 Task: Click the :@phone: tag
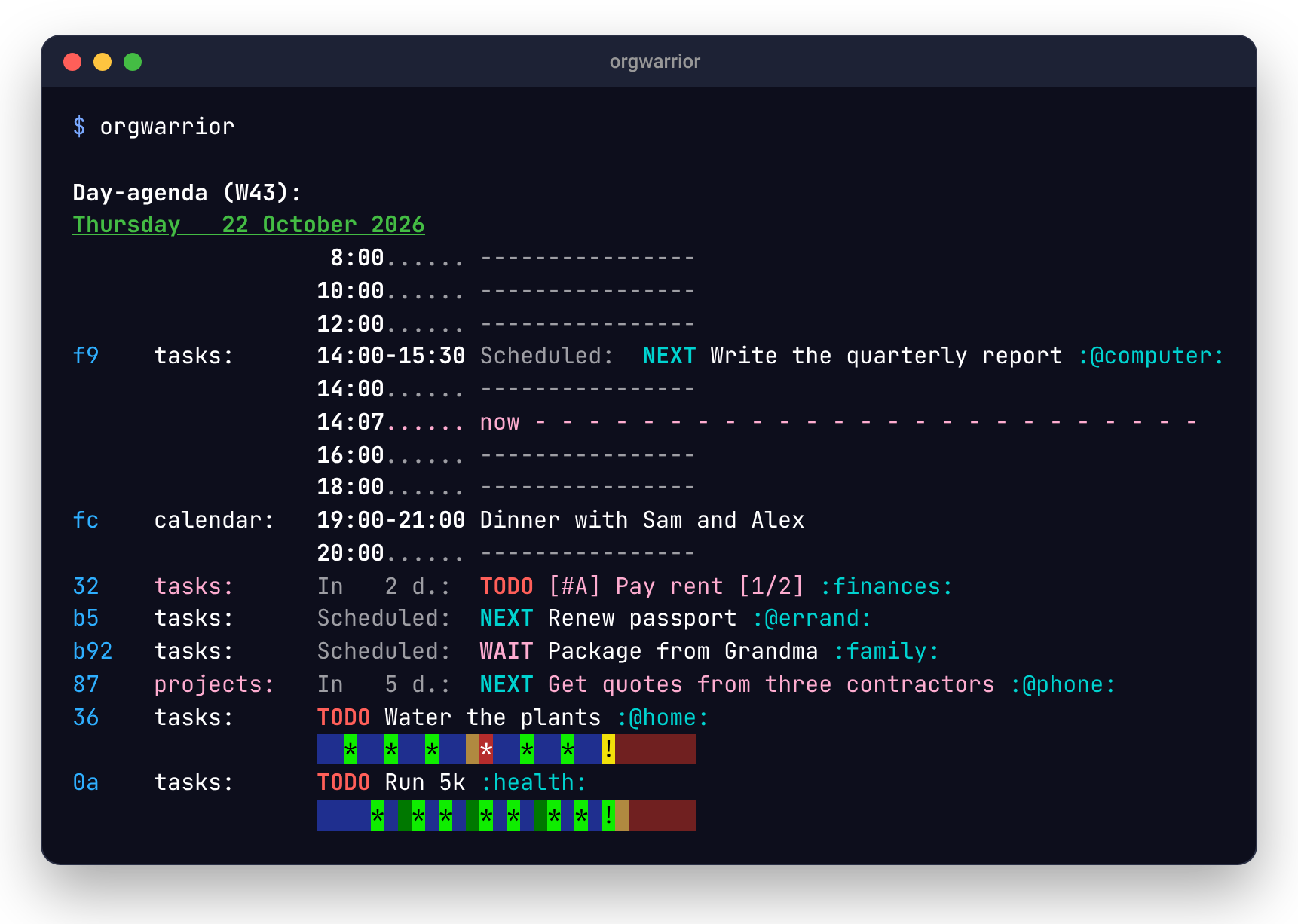[1063, 684]
